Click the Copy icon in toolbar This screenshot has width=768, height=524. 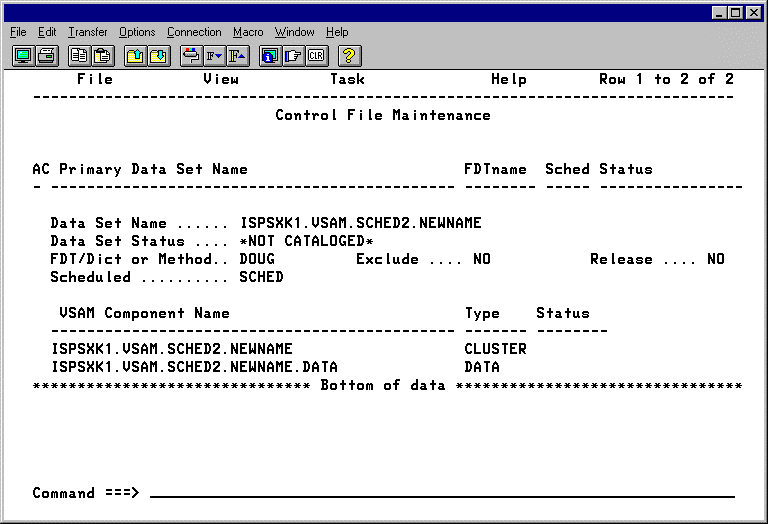click(80, 56)
